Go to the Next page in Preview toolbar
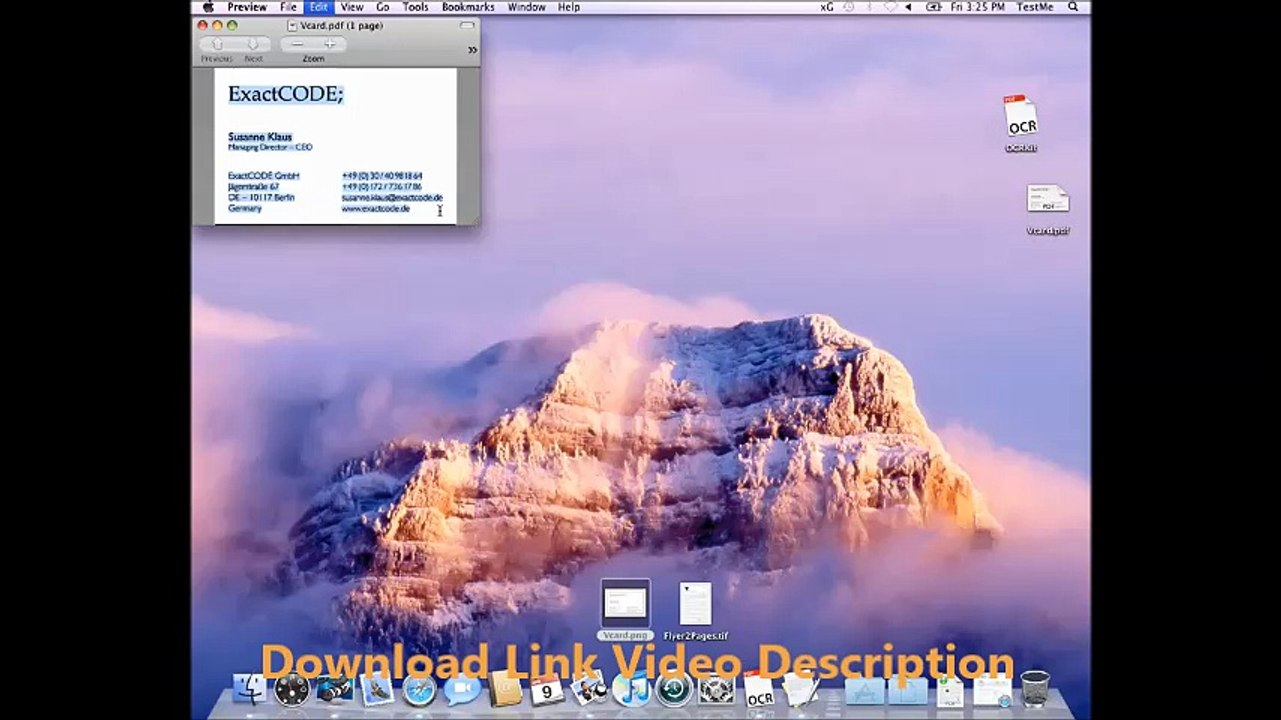The image size is (1281, 720). (253, 44)
